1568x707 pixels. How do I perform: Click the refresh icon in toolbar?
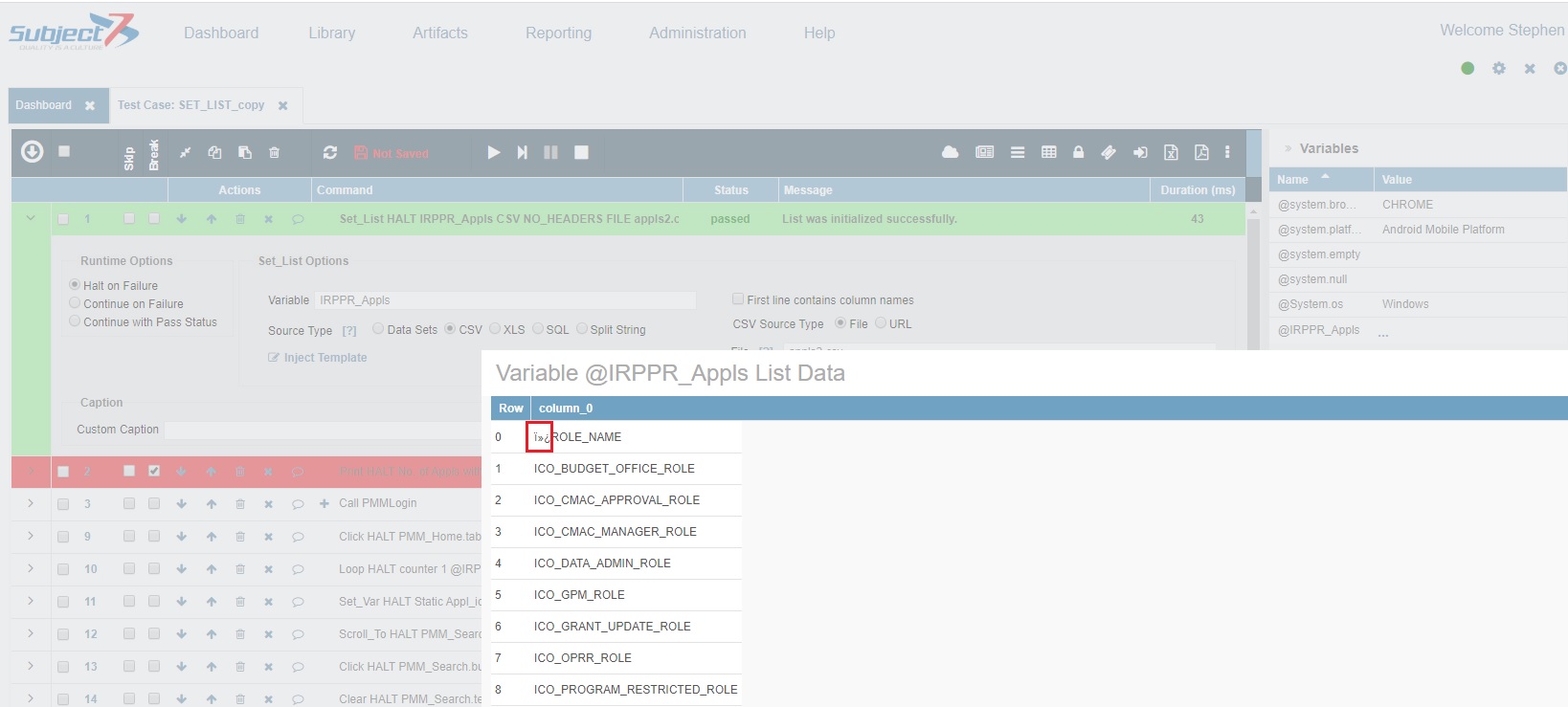pyautogui.click(x=330, y=152)
